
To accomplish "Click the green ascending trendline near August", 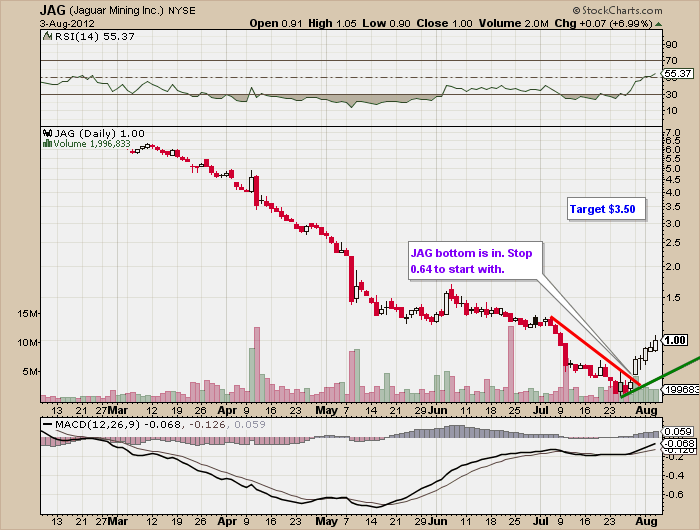I will coord(660,377).
